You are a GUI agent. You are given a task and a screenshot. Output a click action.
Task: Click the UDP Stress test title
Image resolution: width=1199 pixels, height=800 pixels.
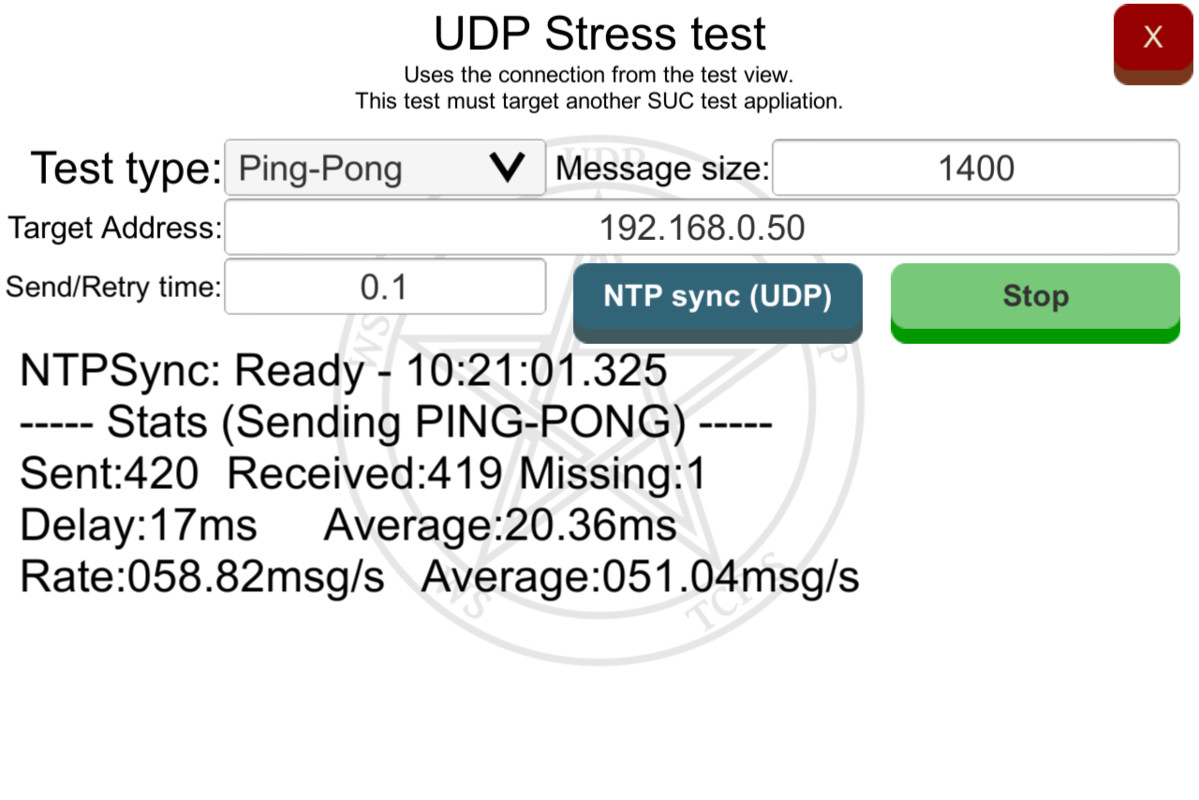tap(600, 34)
